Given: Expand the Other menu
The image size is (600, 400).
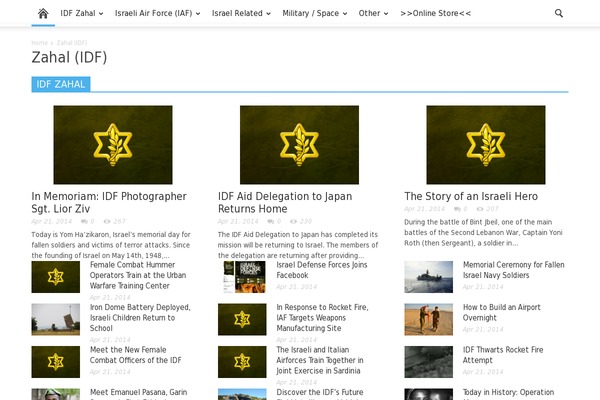Looking at the screenshot, I should pyautogui.click(x=373, y=13).
